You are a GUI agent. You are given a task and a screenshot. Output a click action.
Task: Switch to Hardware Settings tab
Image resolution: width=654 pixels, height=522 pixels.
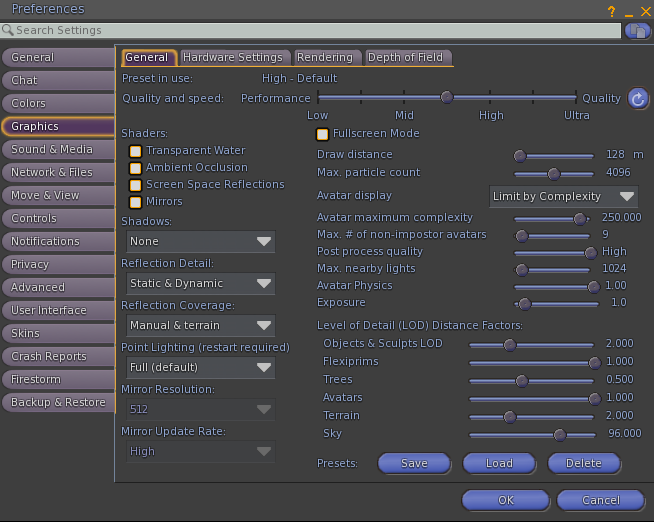click(233, 58)
